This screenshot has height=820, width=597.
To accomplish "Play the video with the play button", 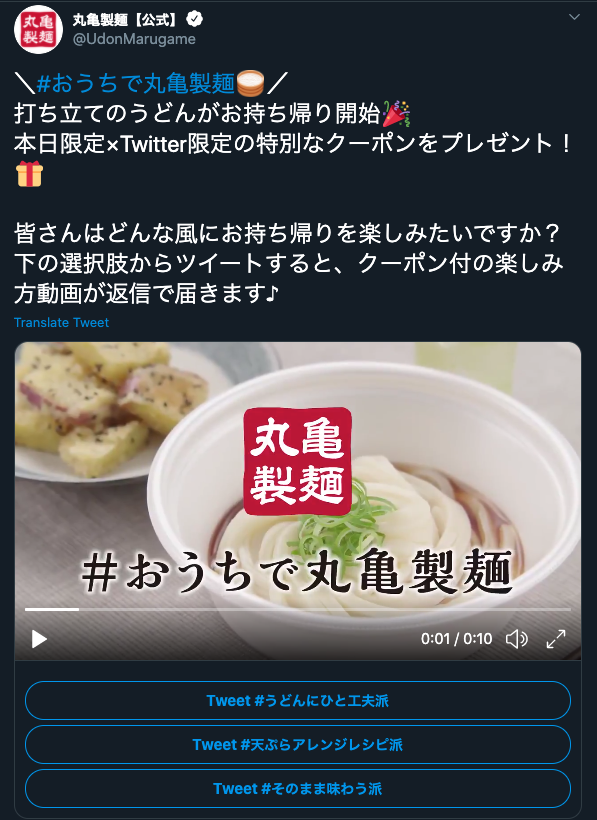I will click(x=39, y=639).
